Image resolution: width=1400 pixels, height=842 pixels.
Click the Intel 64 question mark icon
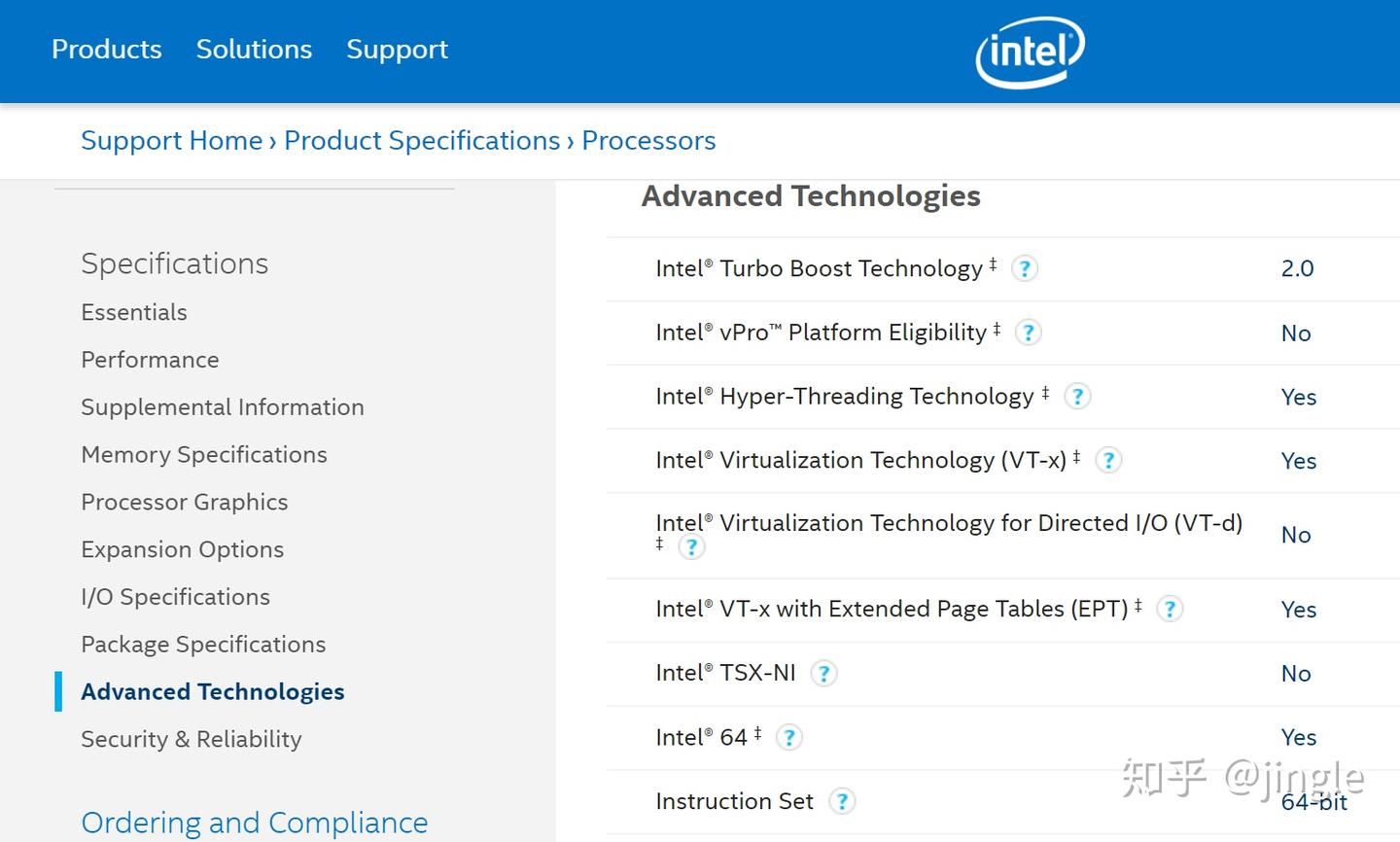click(x=789, y=737)
